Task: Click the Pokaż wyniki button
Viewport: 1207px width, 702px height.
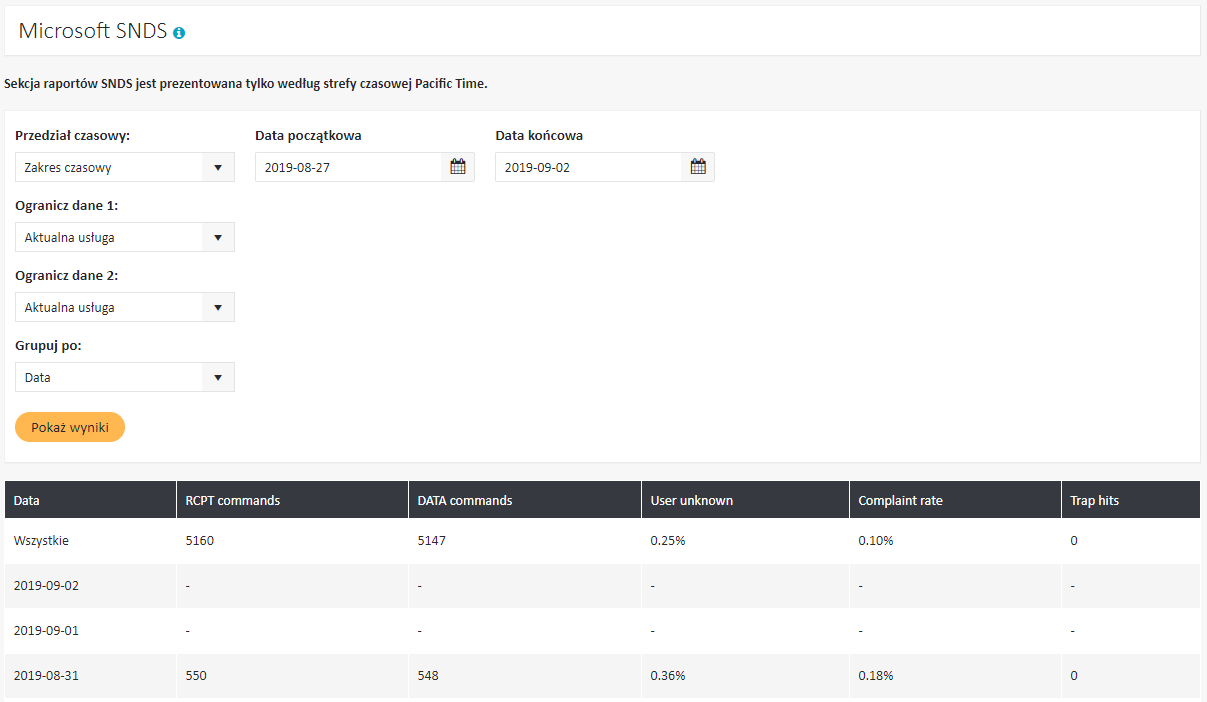Action: point(70,427)
